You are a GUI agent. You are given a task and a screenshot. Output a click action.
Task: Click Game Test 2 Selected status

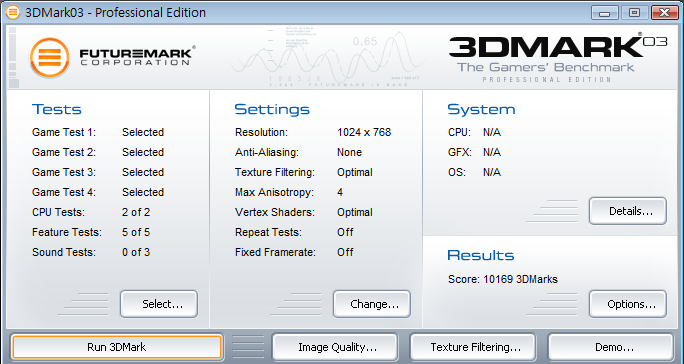click(x=143, y=152)
